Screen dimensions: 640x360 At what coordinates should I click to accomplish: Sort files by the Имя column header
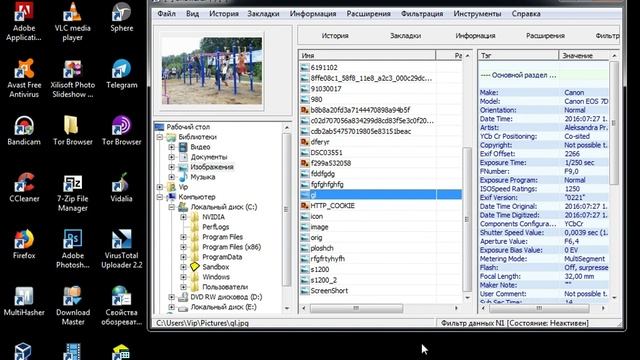(367, 55)
